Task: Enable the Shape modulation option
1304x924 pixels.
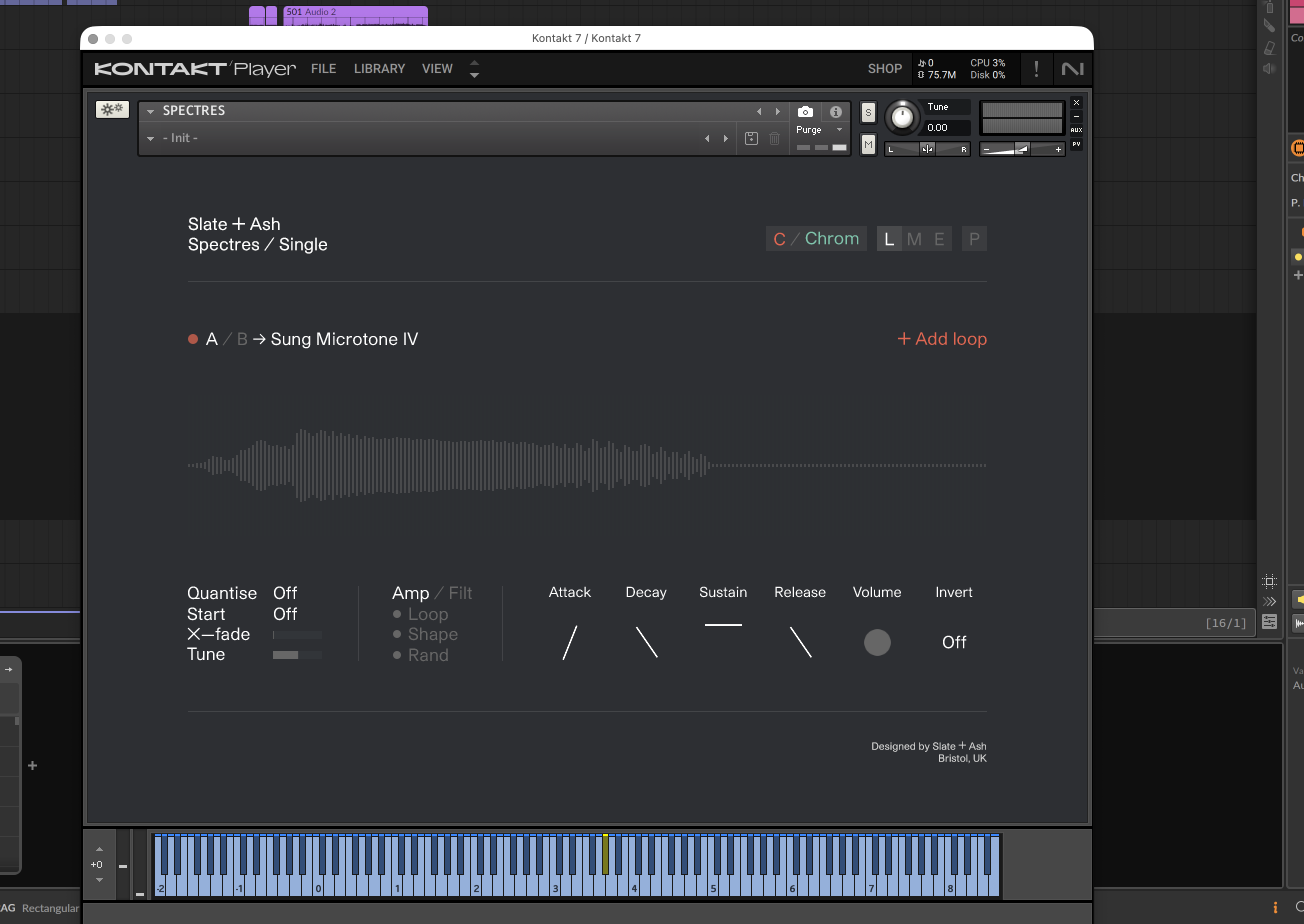Action: [425, 634]
